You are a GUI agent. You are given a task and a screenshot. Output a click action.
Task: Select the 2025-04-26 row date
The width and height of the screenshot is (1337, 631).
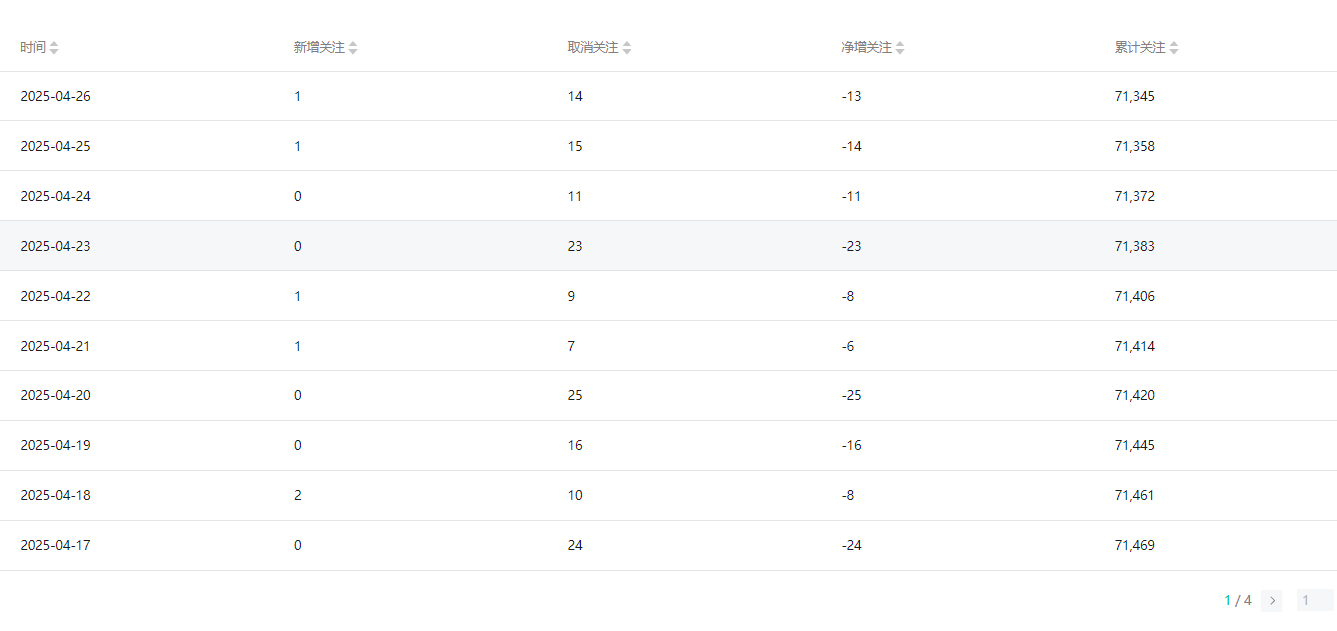coord(55,97)
